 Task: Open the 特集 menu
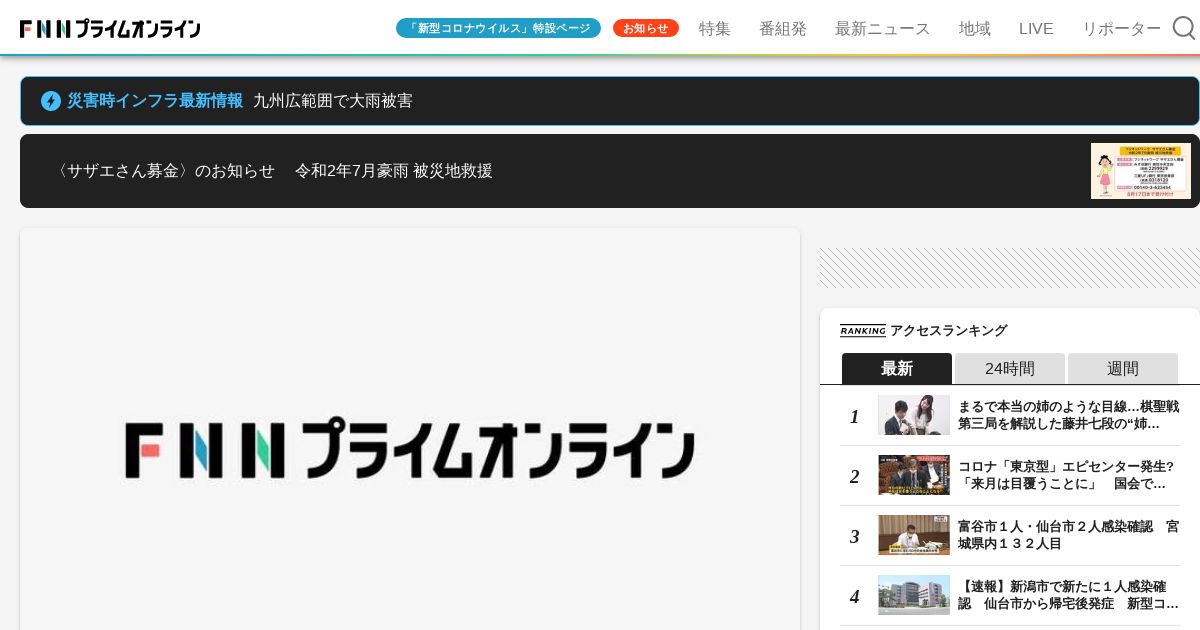[x=715, y=29]
